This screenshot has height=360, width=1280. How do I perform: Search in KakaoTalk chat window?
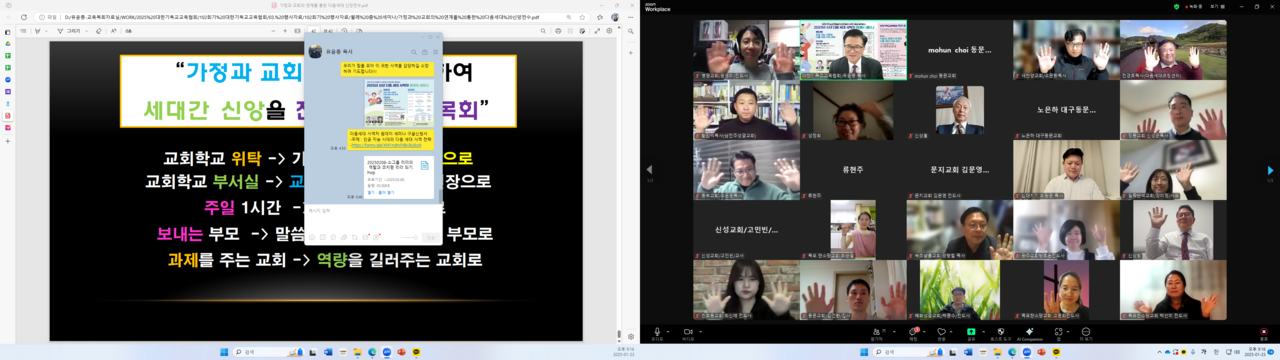pos(414,52)
